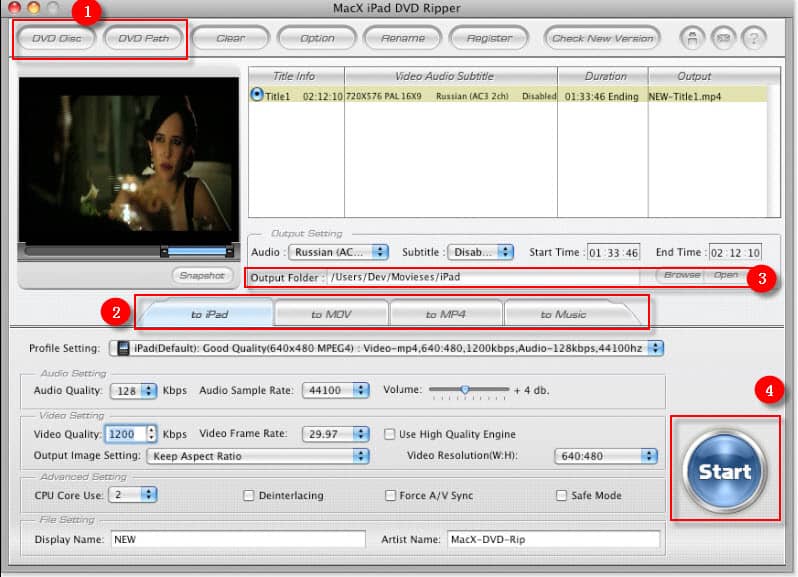Enable Safe Mode checkbox
Viewport: 798px width, 577px height.
[x=561, y=495]
